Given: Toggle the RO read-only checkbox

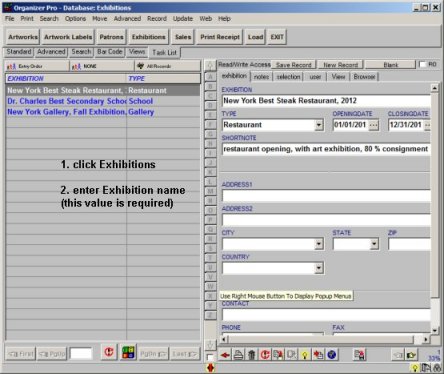Looking at the screenshot, I should point(423,64).
